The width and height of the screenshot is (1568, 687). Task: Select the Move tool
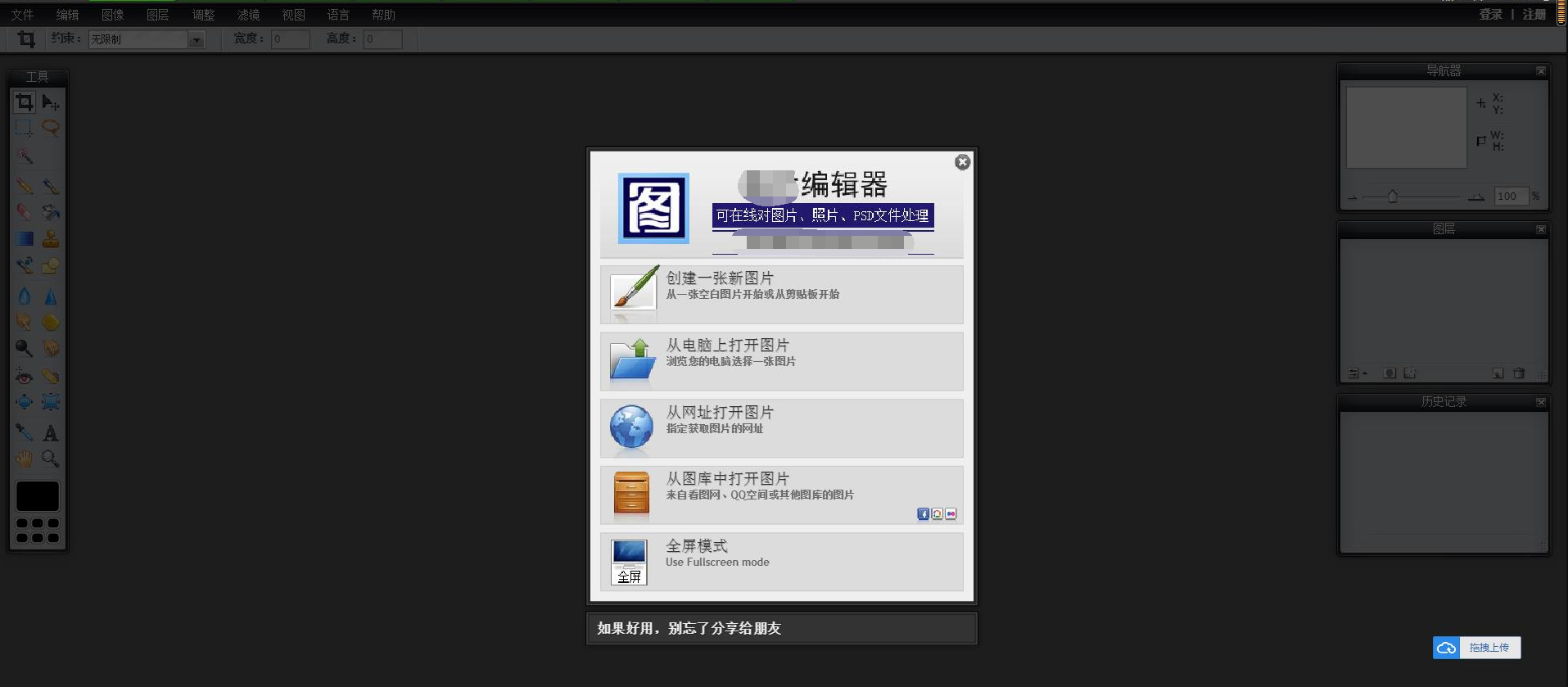tap(51, 102)
